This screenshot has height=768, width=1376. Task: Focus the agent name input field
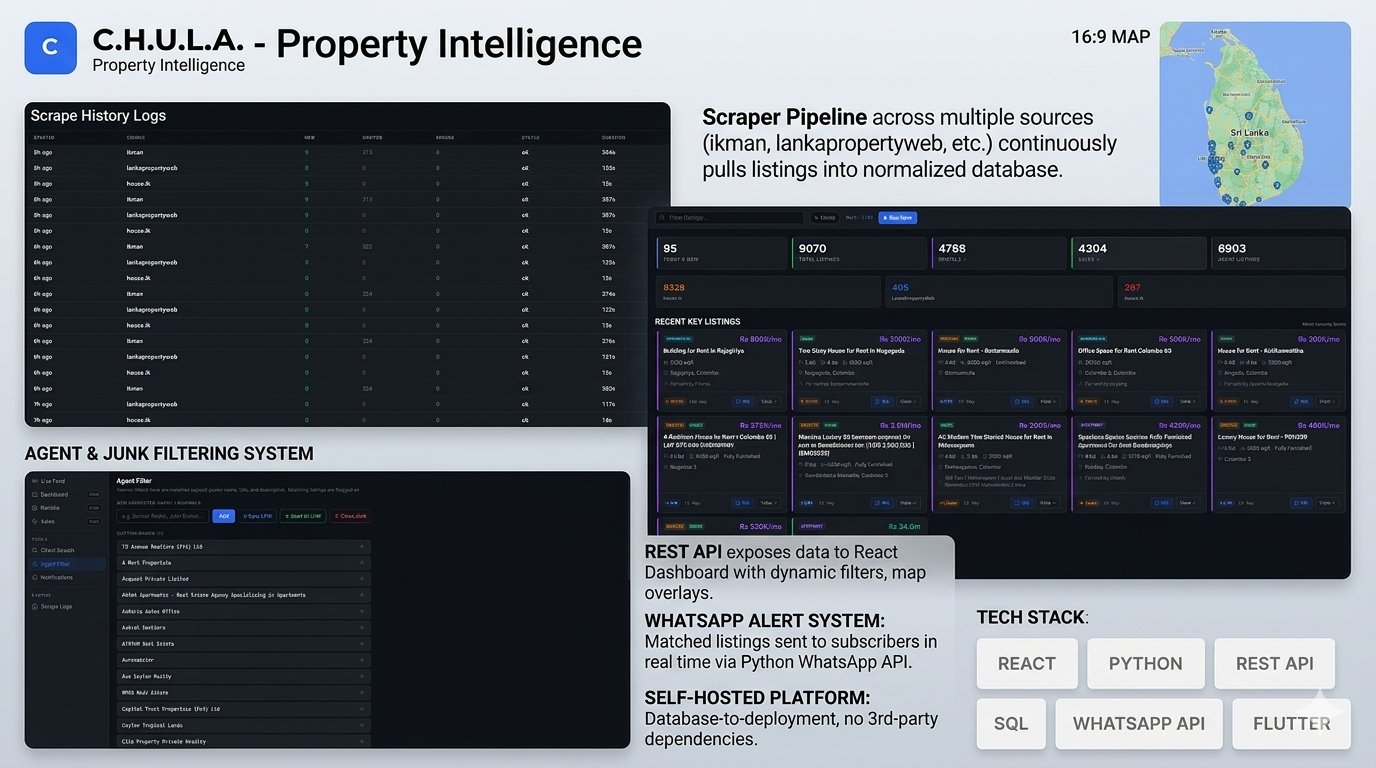[x=163, y=516]
